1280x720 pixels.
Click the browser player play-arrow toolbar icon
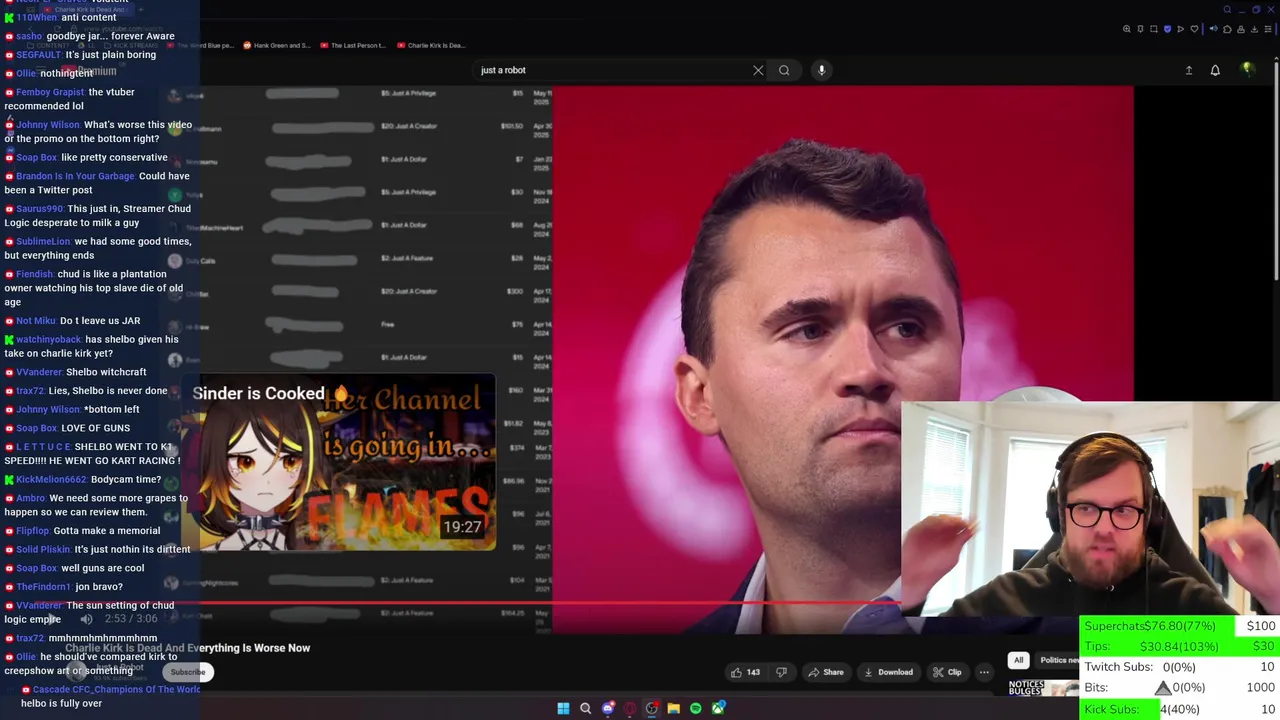pos(1181,29)
